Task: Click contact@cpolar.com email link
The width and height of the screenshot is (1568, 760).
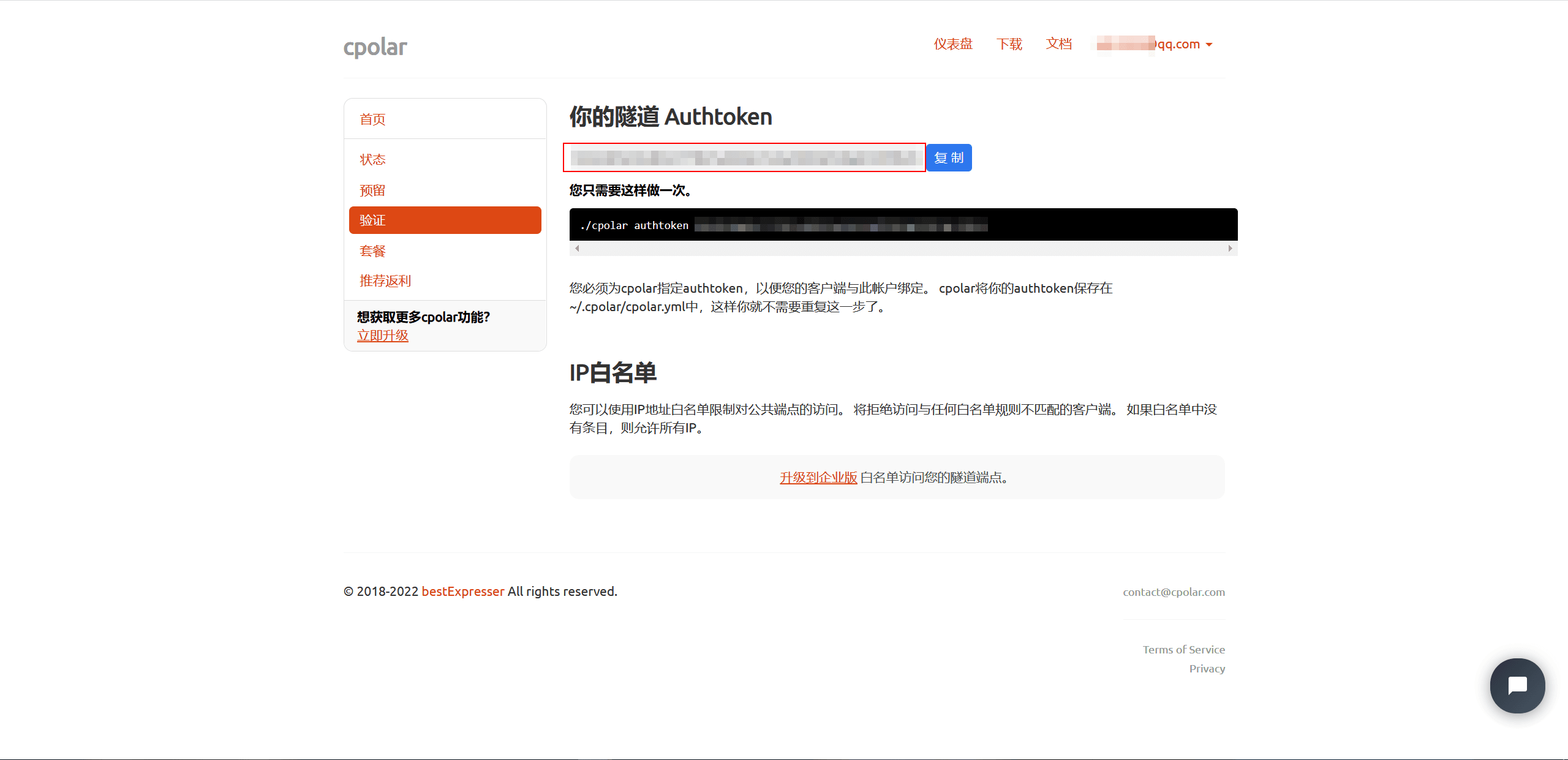Action: (x=1174, y=592)
